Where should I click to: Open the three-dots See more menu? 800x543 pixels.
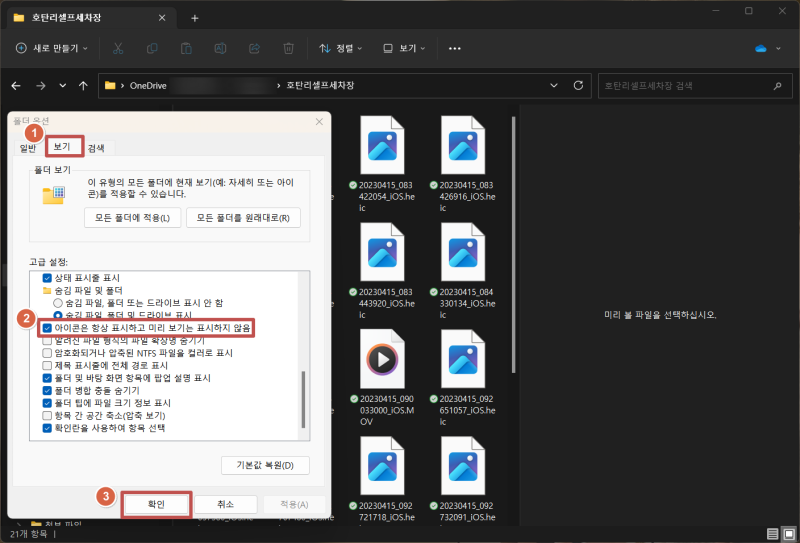(x=455, y=48)
